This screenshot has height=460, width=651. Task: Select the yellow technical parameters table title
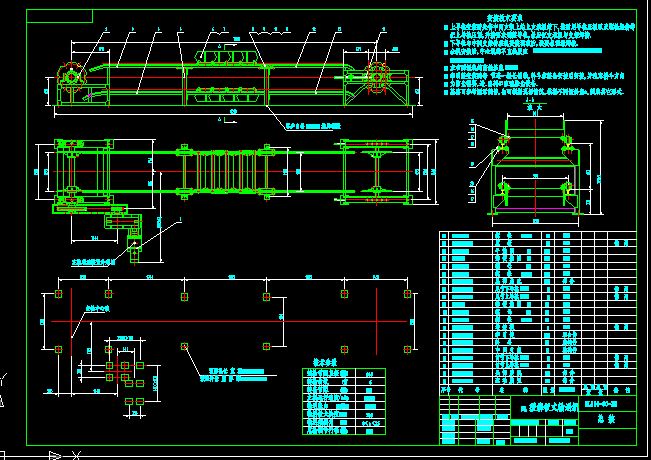pyautogui.click(x=325, y=363)
